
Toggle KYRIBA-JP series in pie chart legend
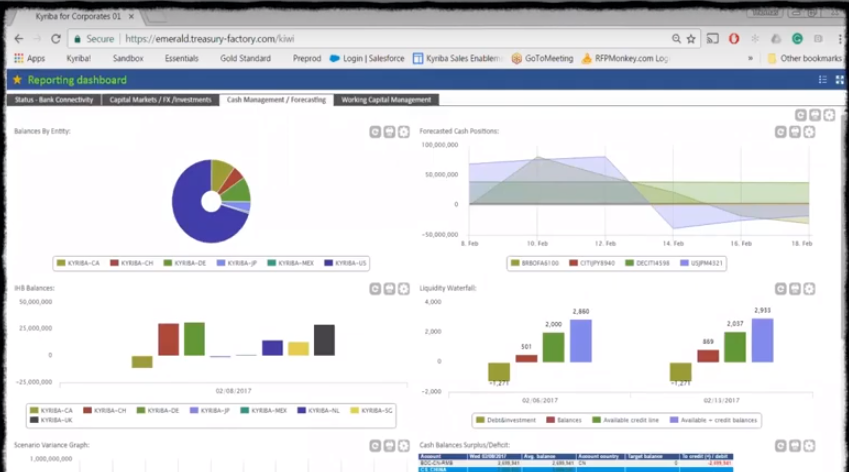pos(237,263)
